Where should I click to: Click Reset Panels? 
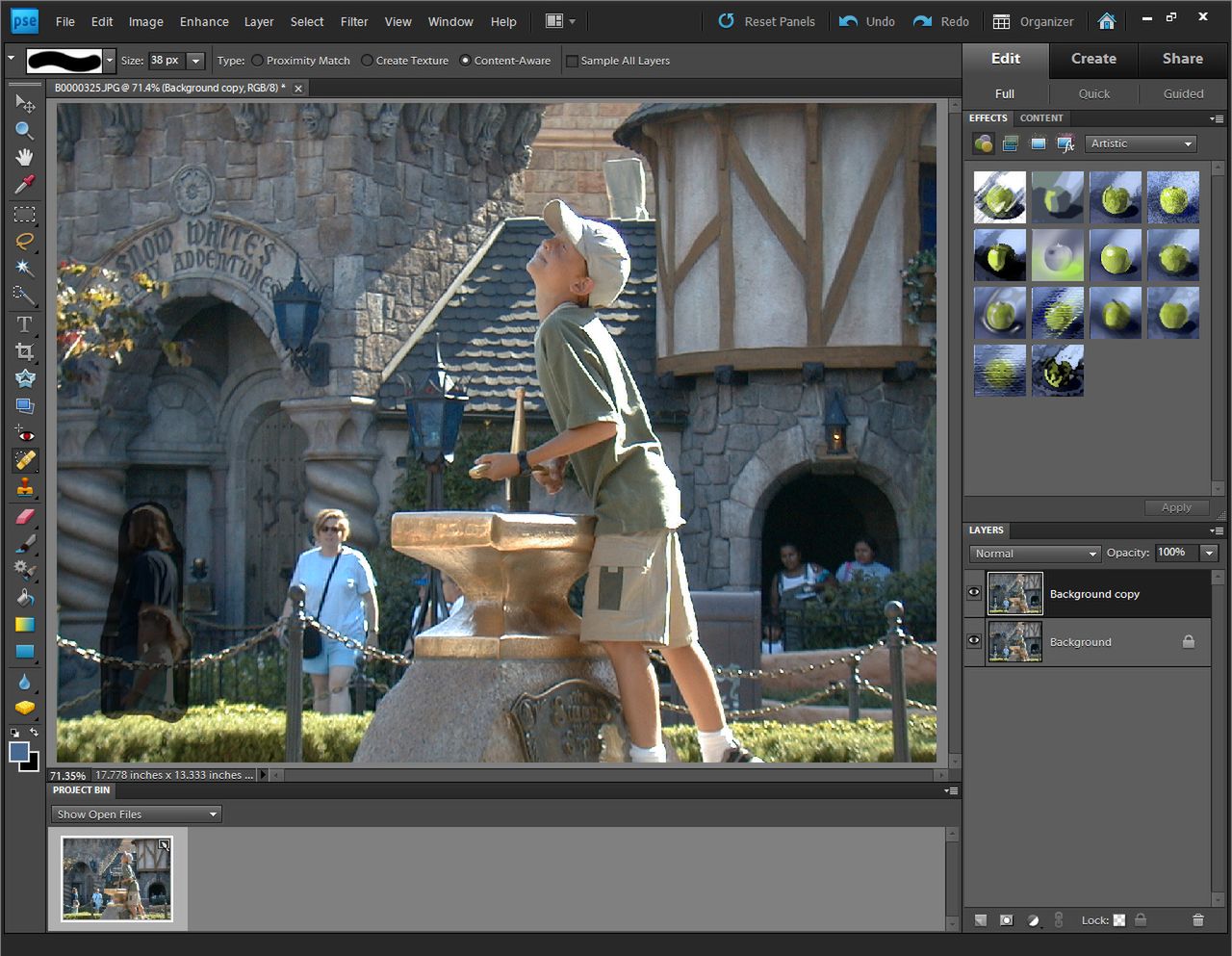click(x=766, y=21)
